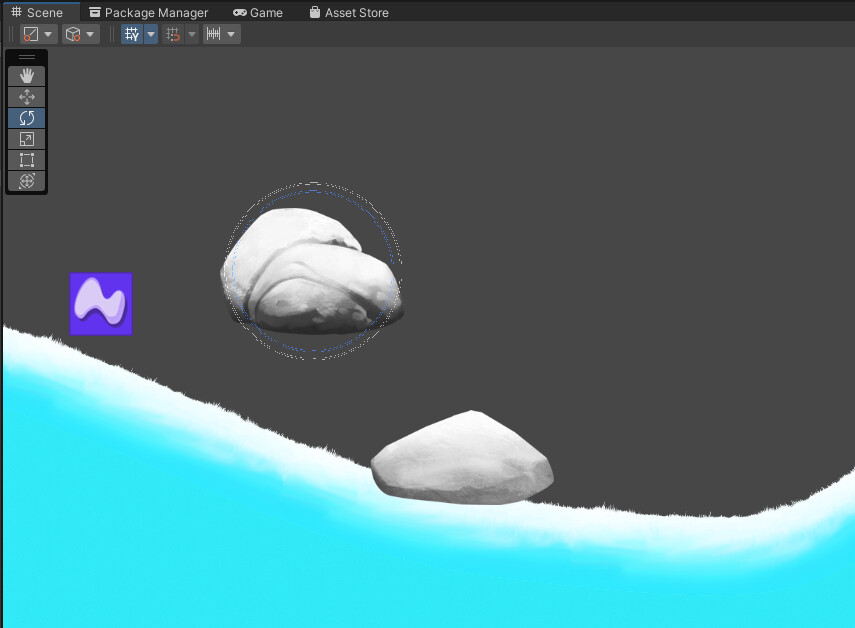Select the purple curved sprite
This screenshot has height=628, width=855.
[101, 303]
